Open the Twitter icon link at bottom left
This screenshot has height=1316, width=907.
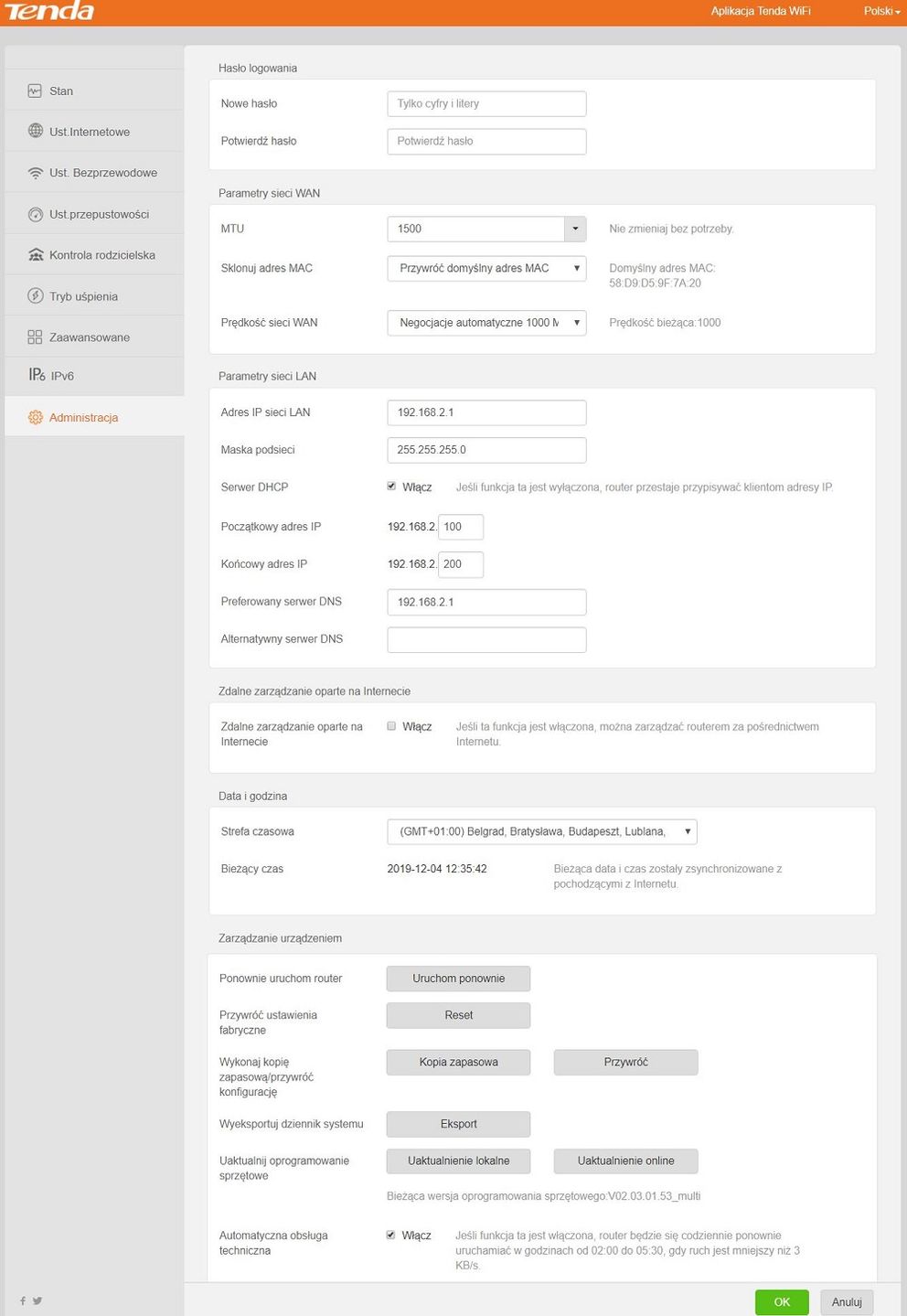[x=37, y=1300]
